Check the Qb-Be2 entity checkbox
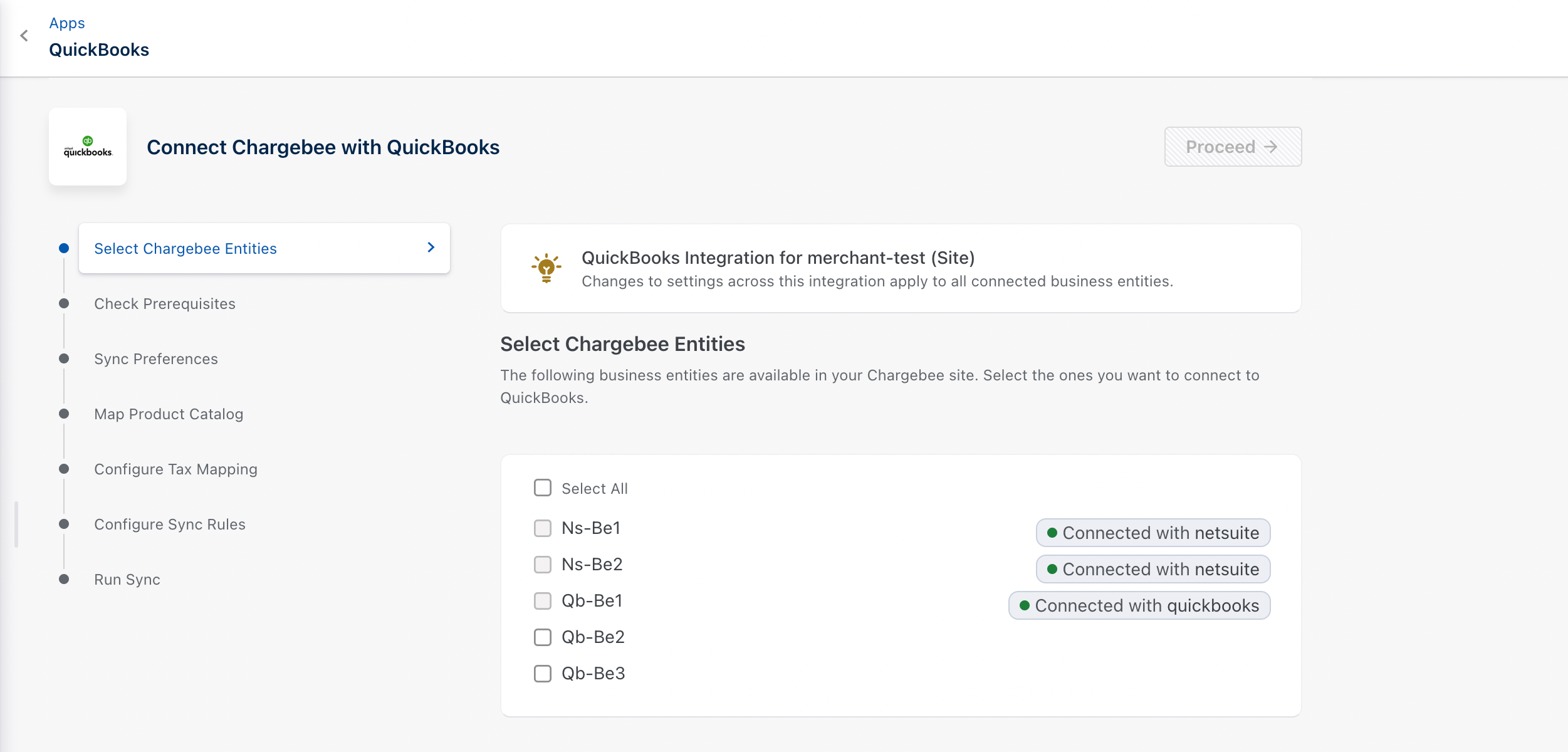This screenshot has height=752, width=1568. pyautogui.click(x=542, y=637)
